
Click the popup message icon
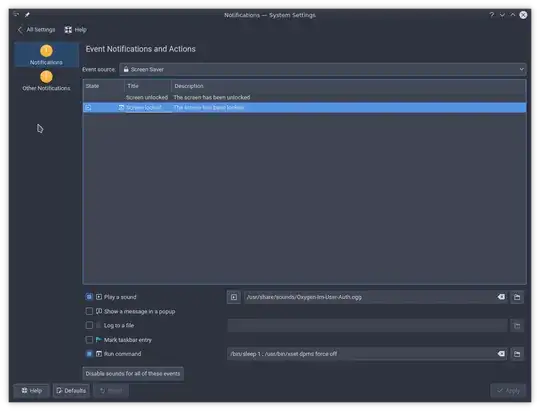99,311
